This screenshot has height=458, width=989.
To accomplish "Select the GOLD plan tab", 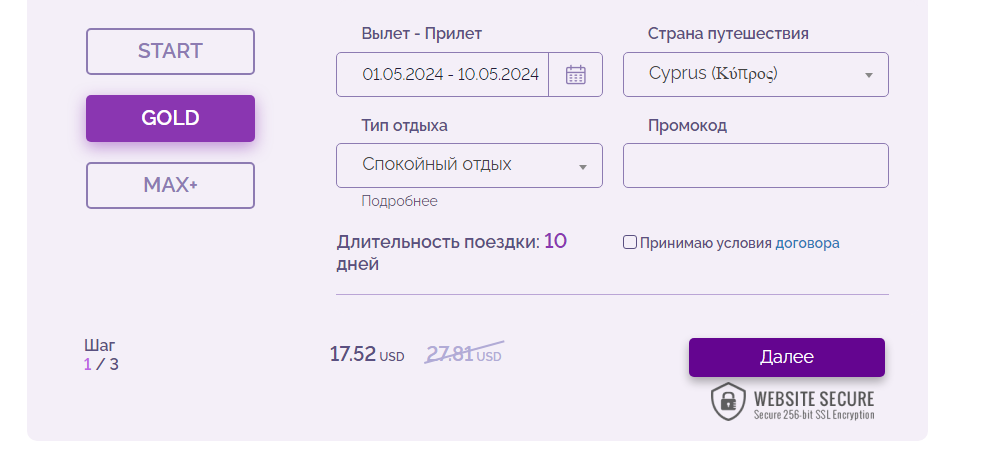I will click(x=170, y=118).
